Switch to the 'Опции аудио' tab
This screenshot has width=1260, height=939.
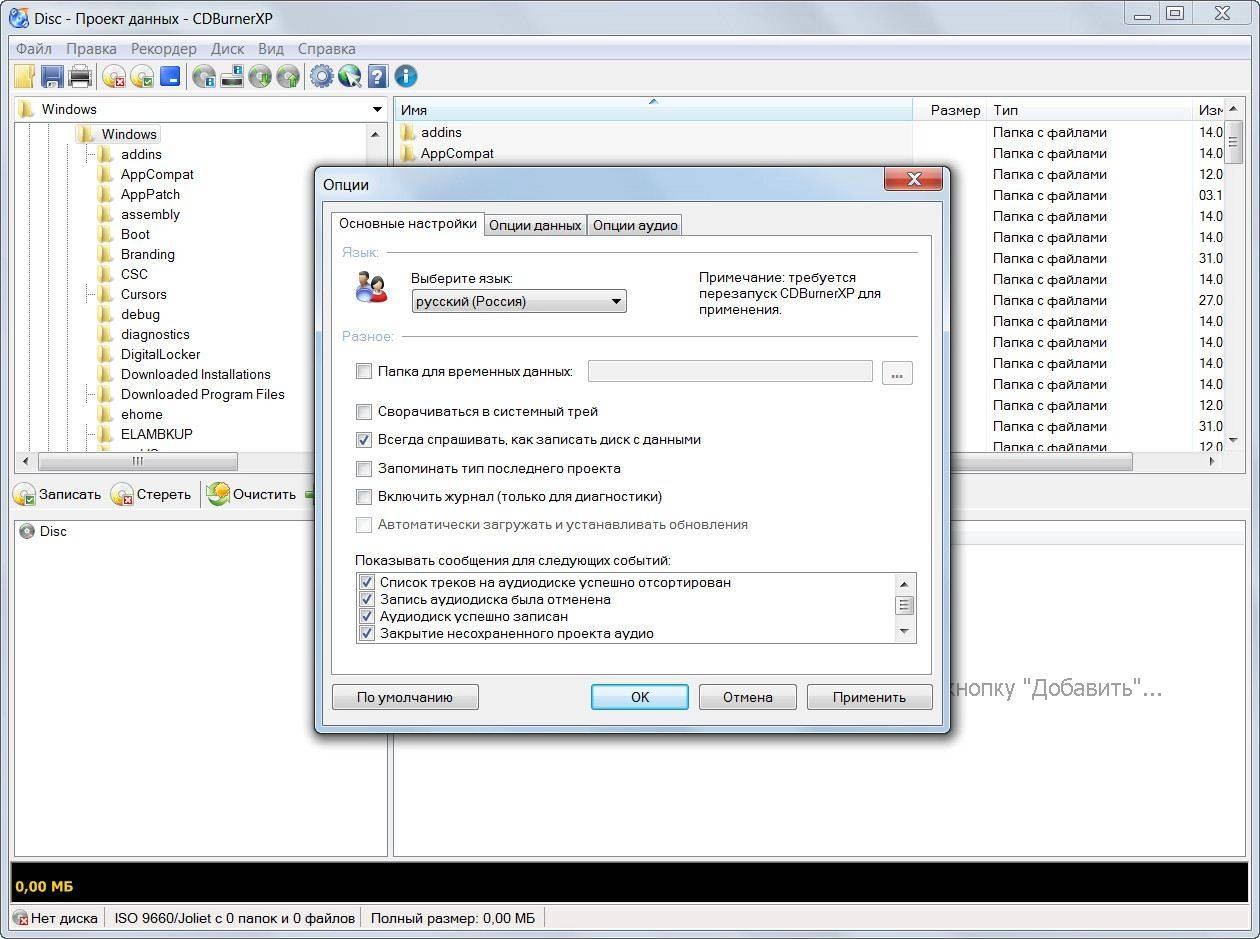click(x=635, y=226)
